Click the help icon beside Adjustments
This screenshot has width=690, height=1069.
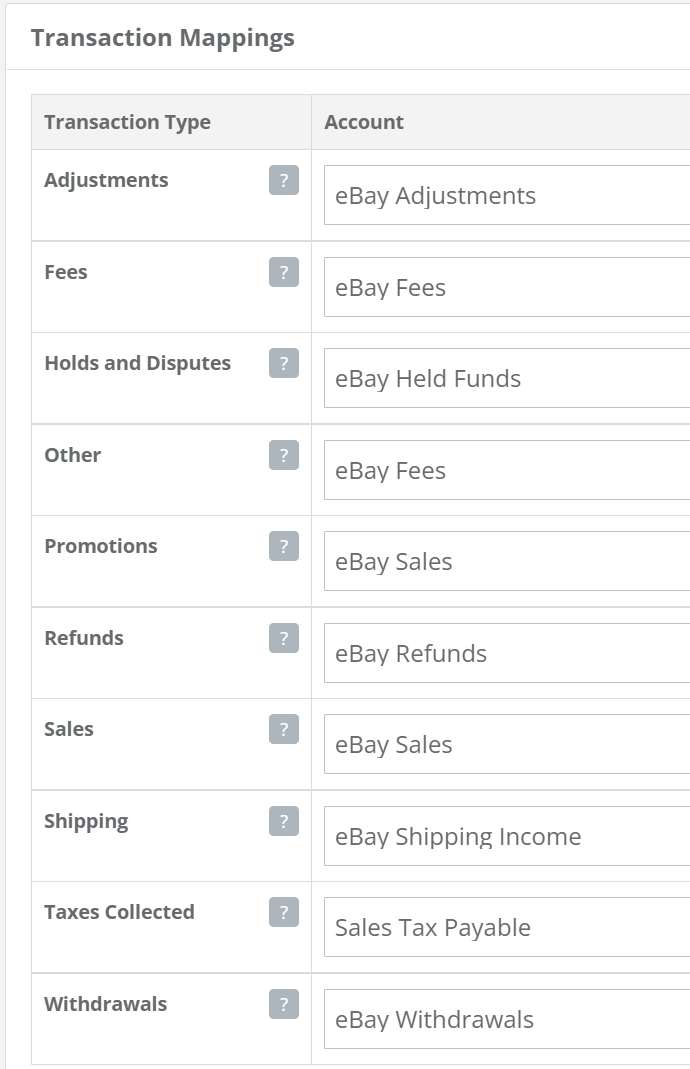(x=284, y=181)
